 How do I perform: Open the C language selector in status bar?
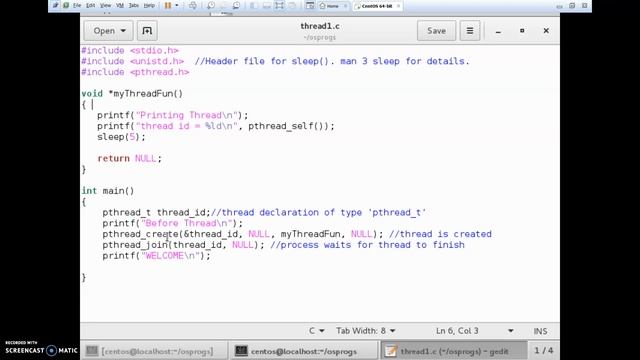coord(316,331)
